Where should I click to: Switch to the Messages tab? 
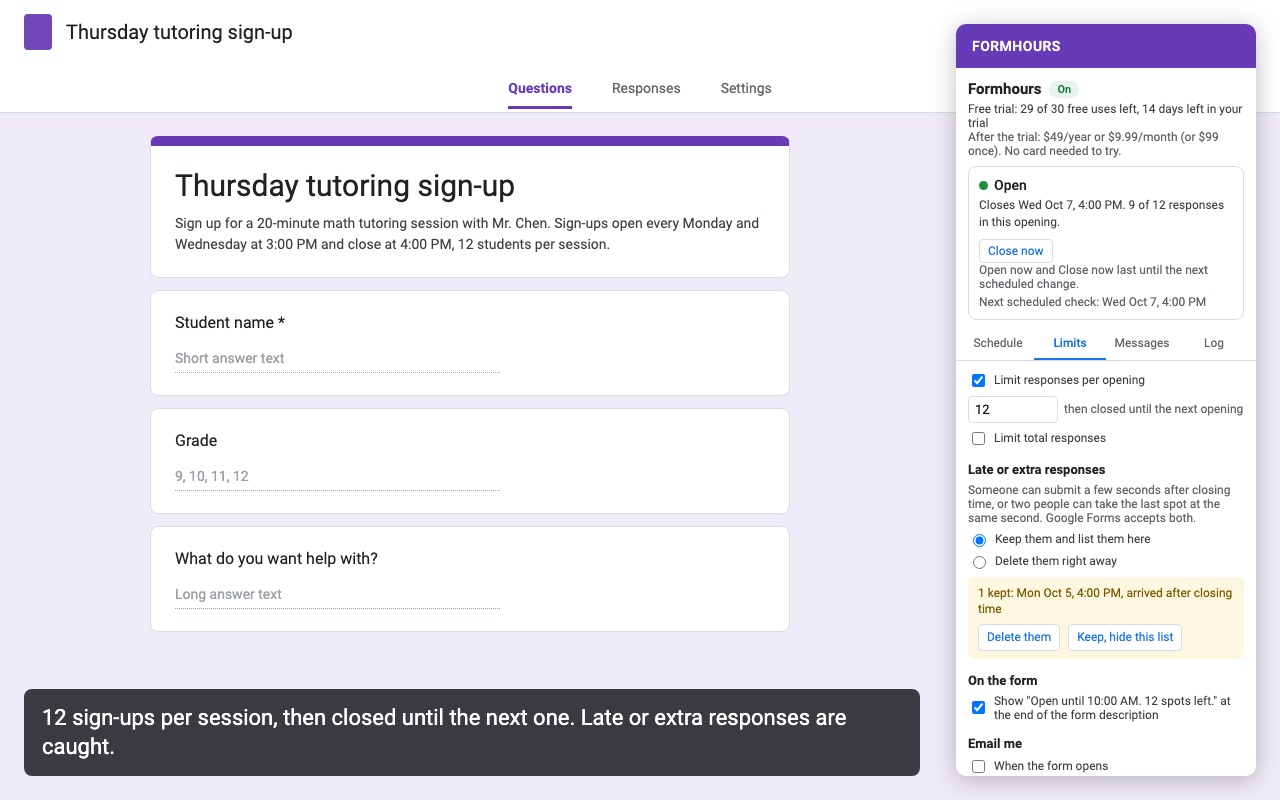tap(1142, 343)
